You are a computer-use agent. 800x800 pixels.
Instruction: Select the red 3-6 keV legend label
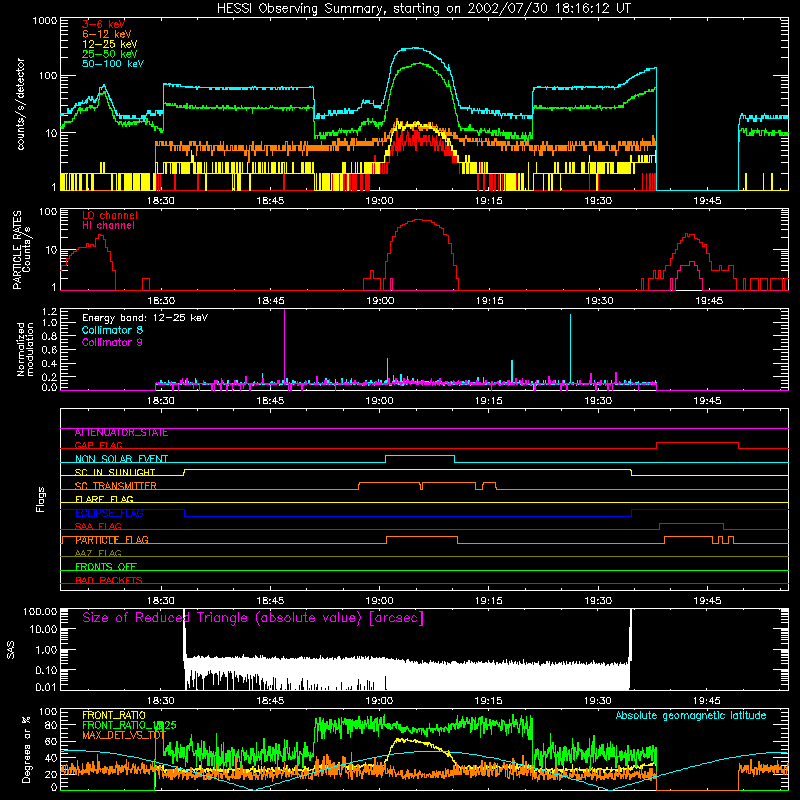click(104, 24)
